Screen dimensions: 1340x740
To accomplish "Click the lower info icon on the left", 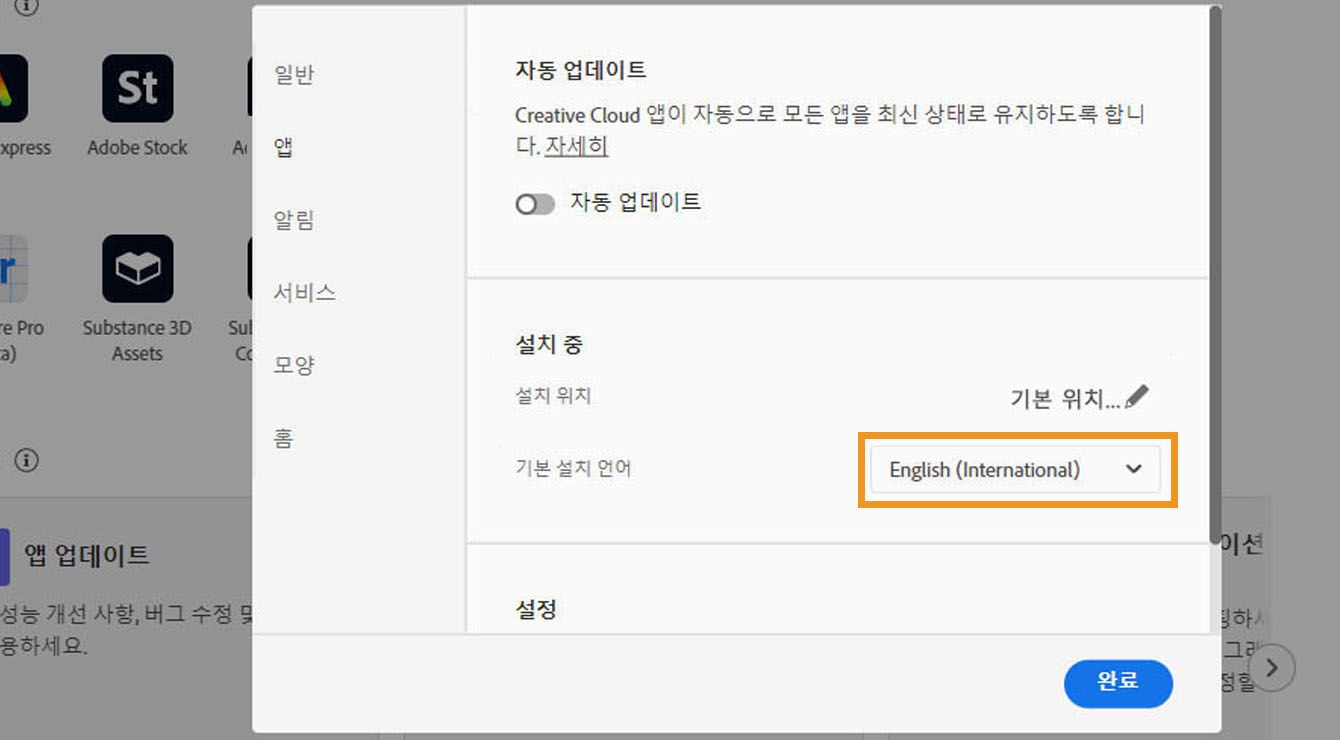I will click(27, 460).
